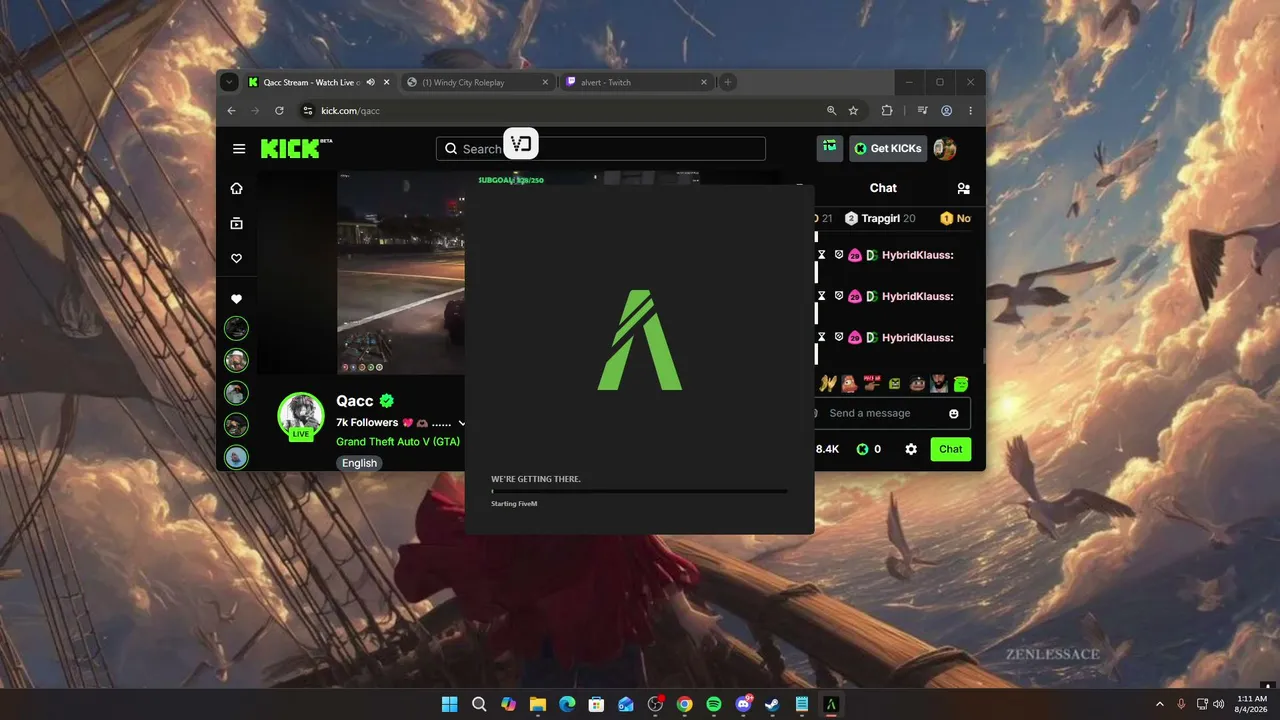Open the Browse icon in Kick sidebar
Image resolution: width=1280 pixels, height=720 pixels.
click(237, 223)
